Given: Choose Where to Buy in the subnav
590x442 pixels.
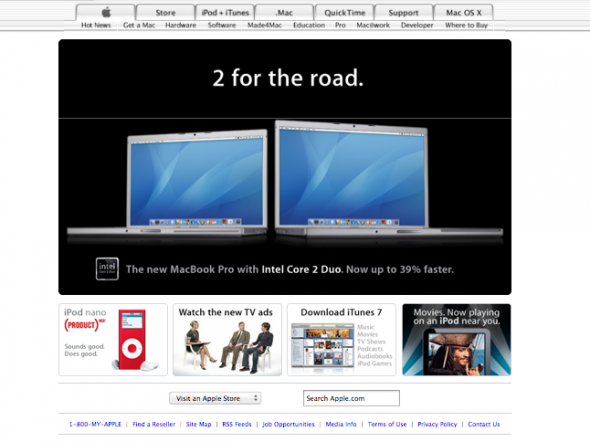Looking at the screenshot, I should click(466, 25).
